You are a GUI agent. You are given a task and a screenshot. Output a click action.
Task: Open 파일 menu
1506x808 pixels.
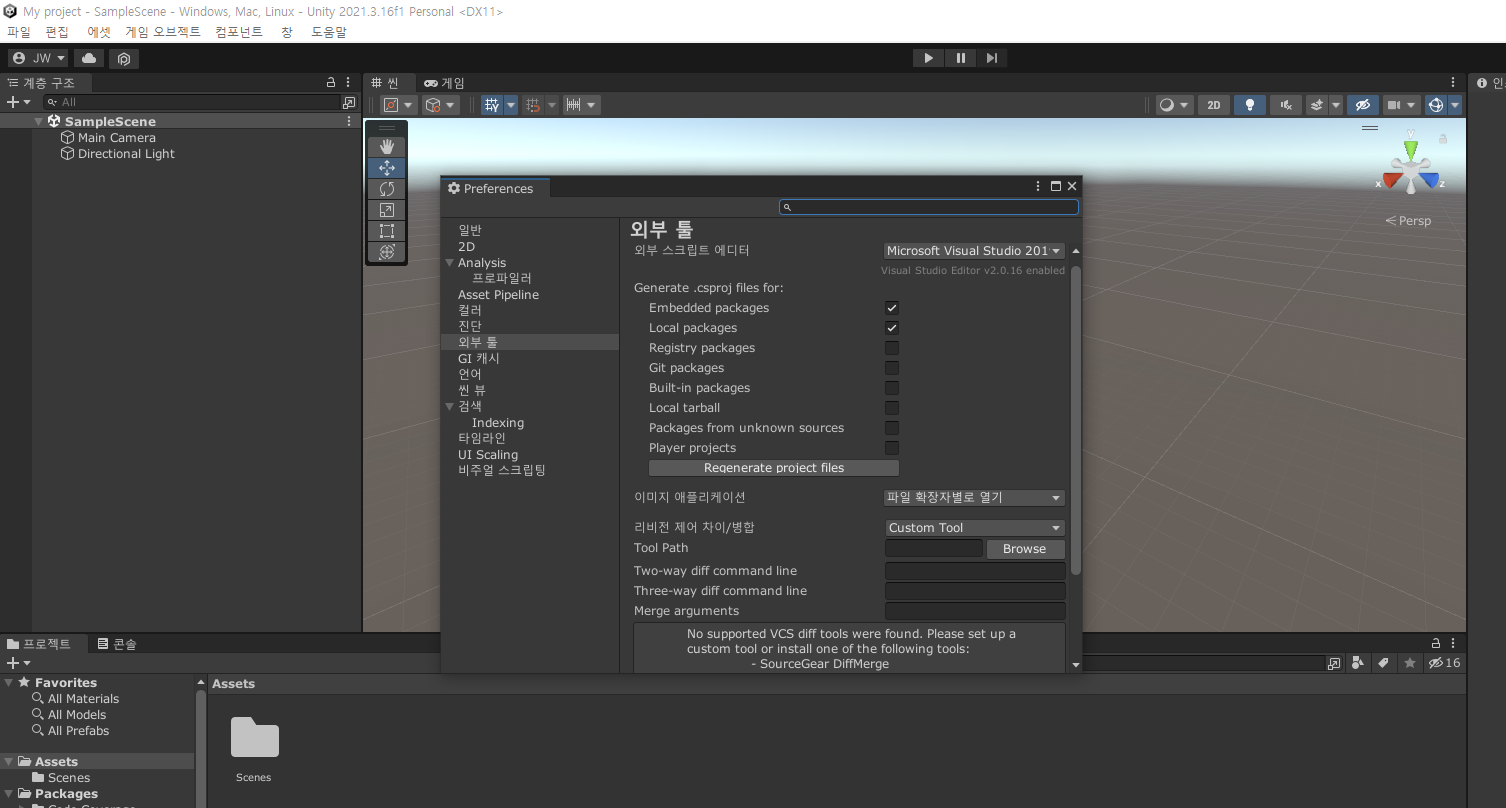(19, 32)
